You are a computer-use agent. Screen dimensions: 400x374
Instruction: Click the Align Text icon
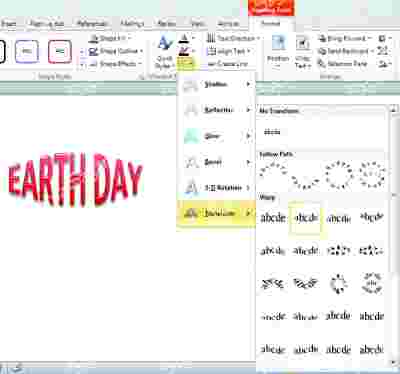211,51
